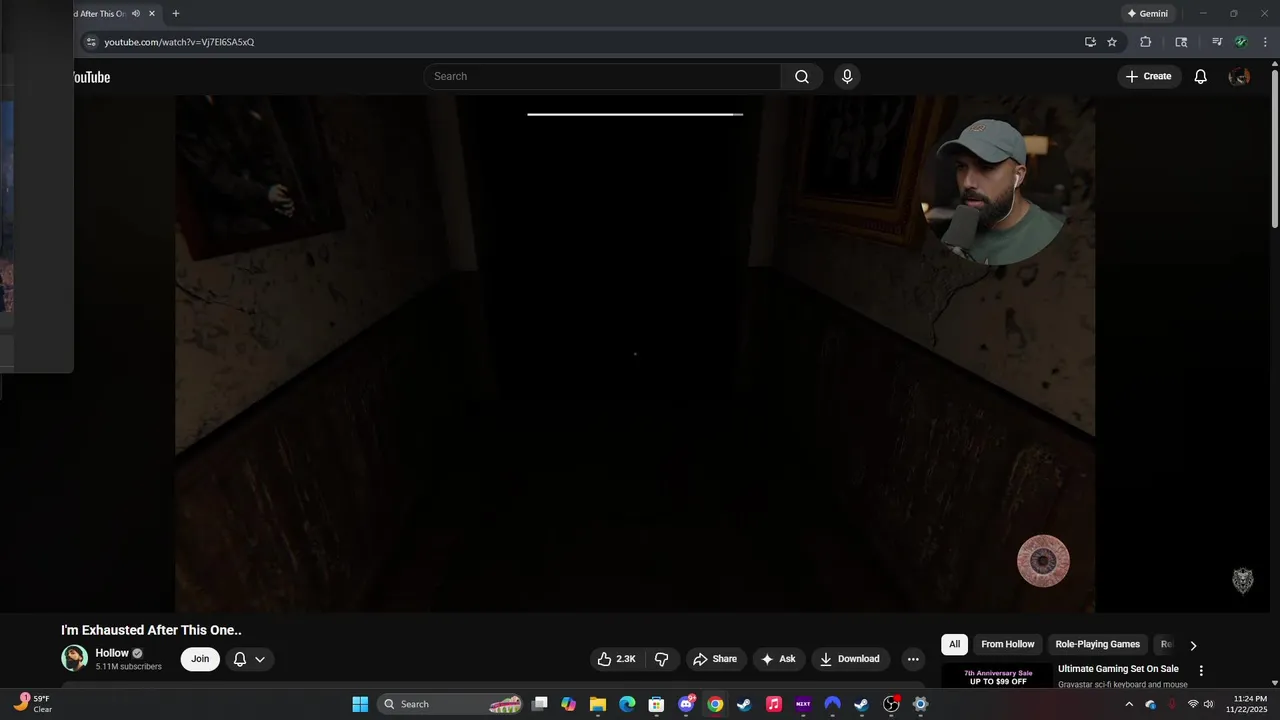Click the Windows taskbar Search box
The image size is (1280, 720).
452,704
